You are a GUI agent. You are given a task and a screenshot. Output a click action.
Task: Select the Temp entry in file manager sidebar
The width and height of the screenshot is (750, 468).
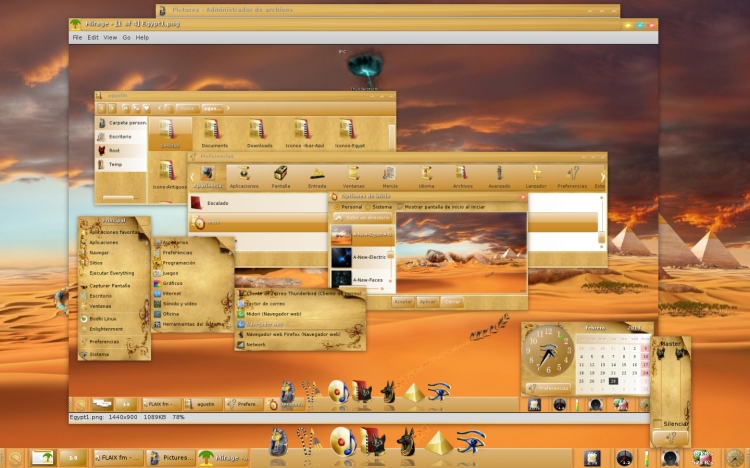121,164
